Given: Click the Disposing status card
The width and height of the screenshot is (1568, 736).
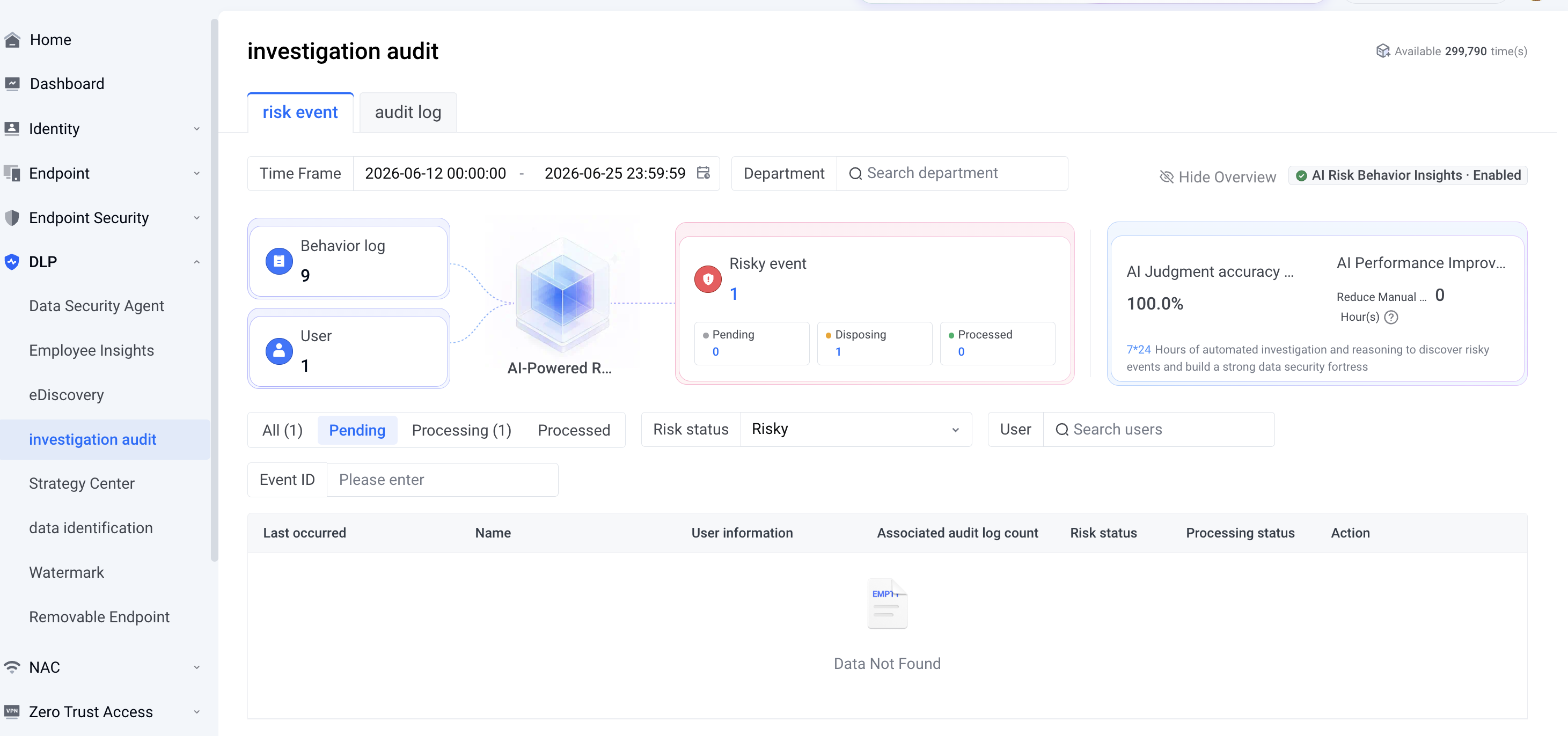Looking at the screenshot, I should (874, 343).
